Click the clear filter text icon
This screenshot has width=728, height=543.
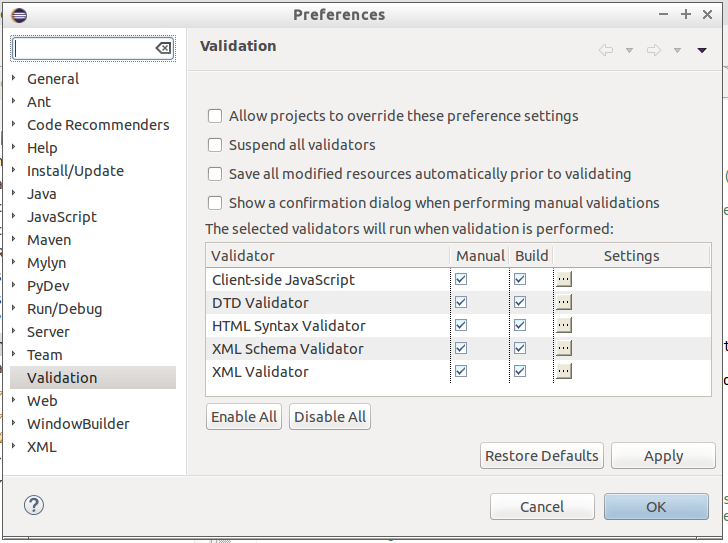pos(163,48)
